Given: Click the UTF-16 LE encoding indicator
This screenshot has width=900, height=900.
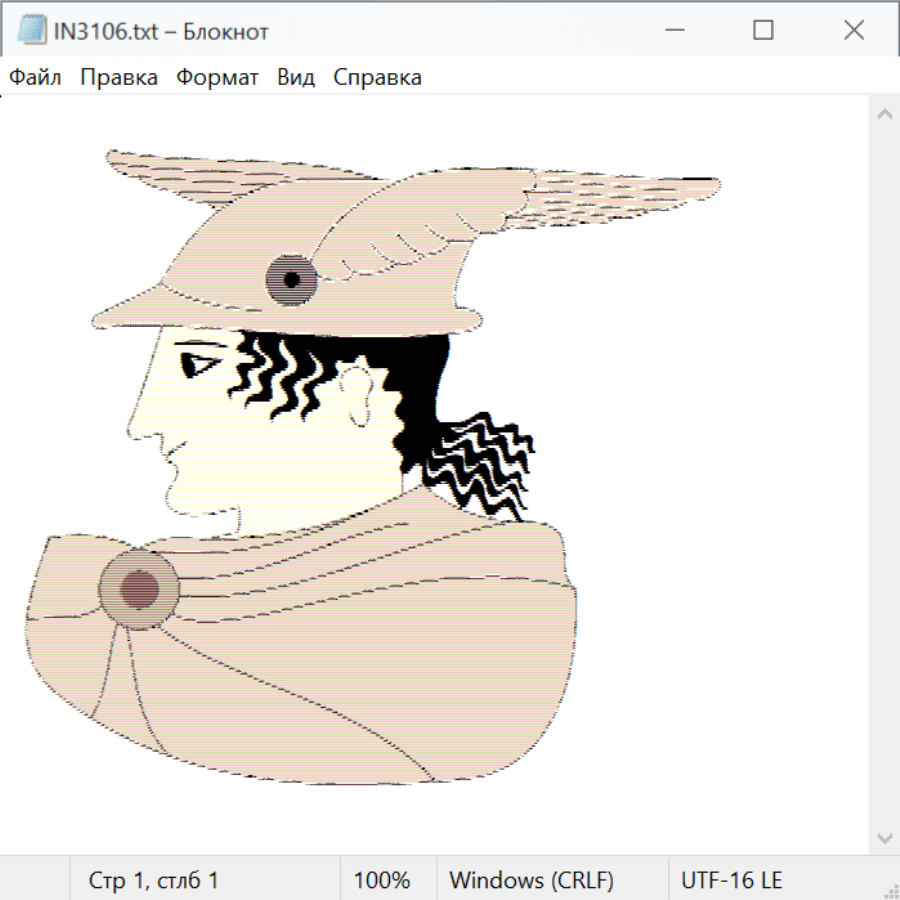Looking at the screenshot, I should point(732,881).
